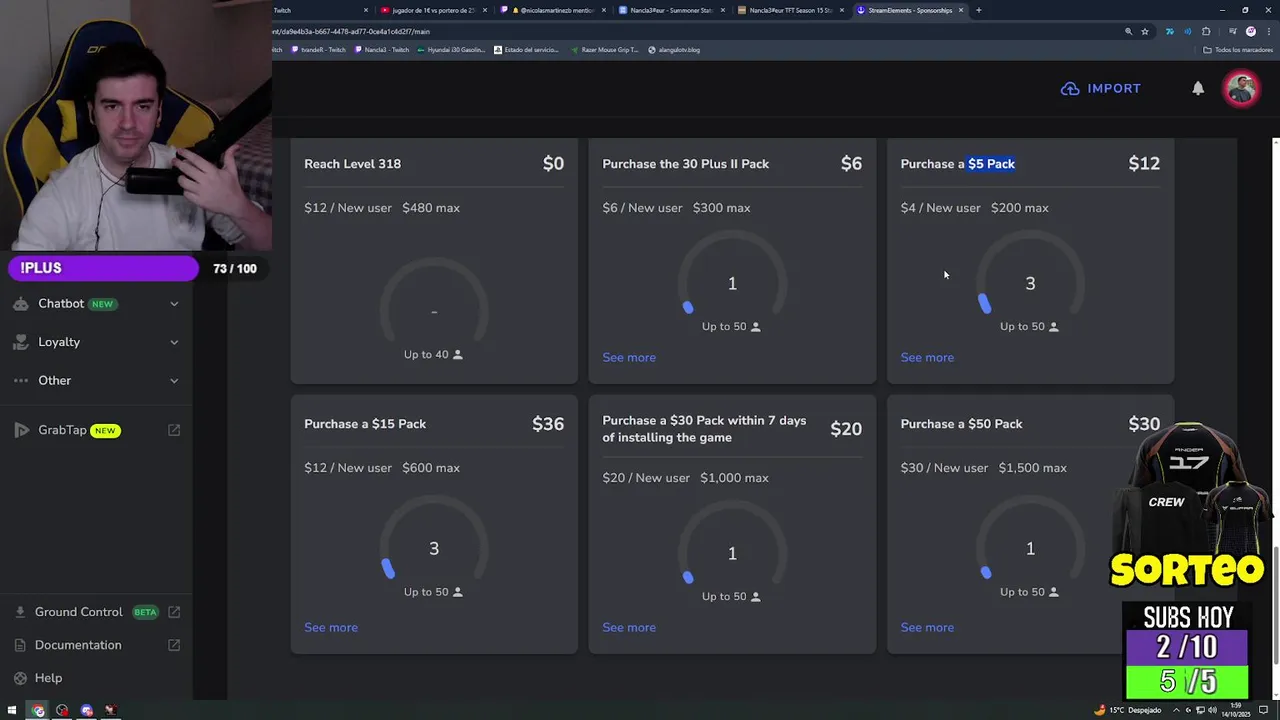Click the Chatbot sidebar icon
The width and height of the screenshot is (1280, 720).
[21, 304]
